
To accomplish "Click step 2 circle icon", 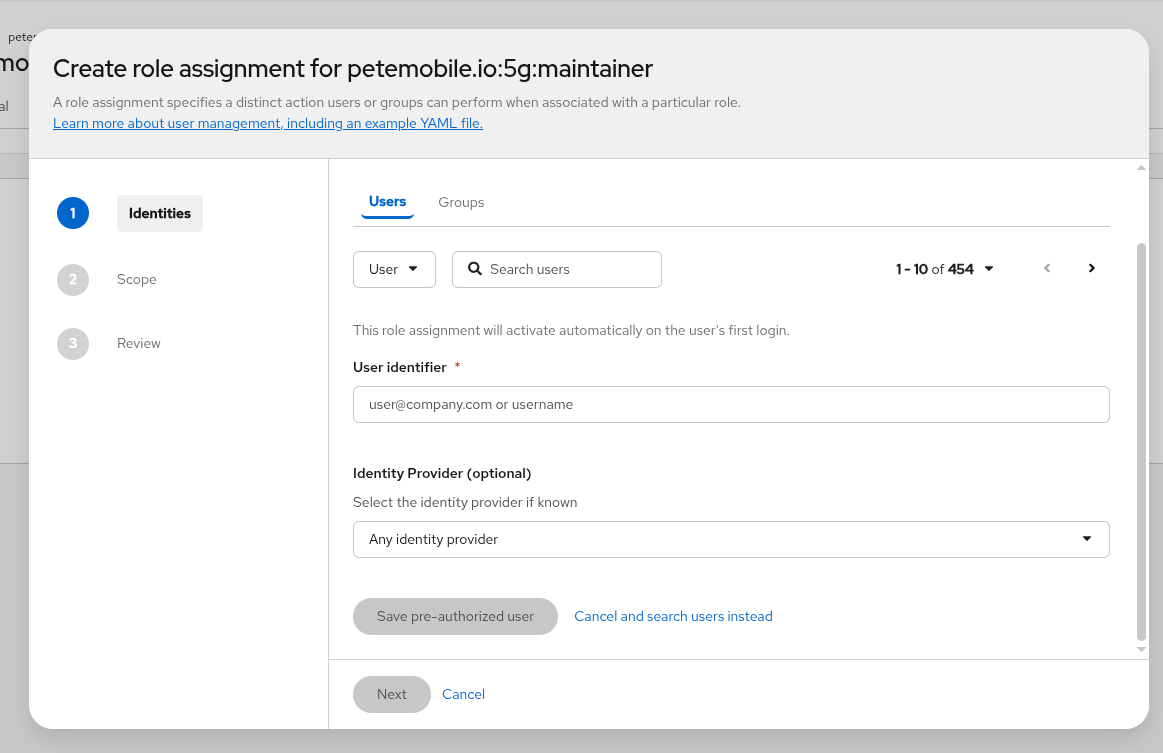I will tap(73, 279).
